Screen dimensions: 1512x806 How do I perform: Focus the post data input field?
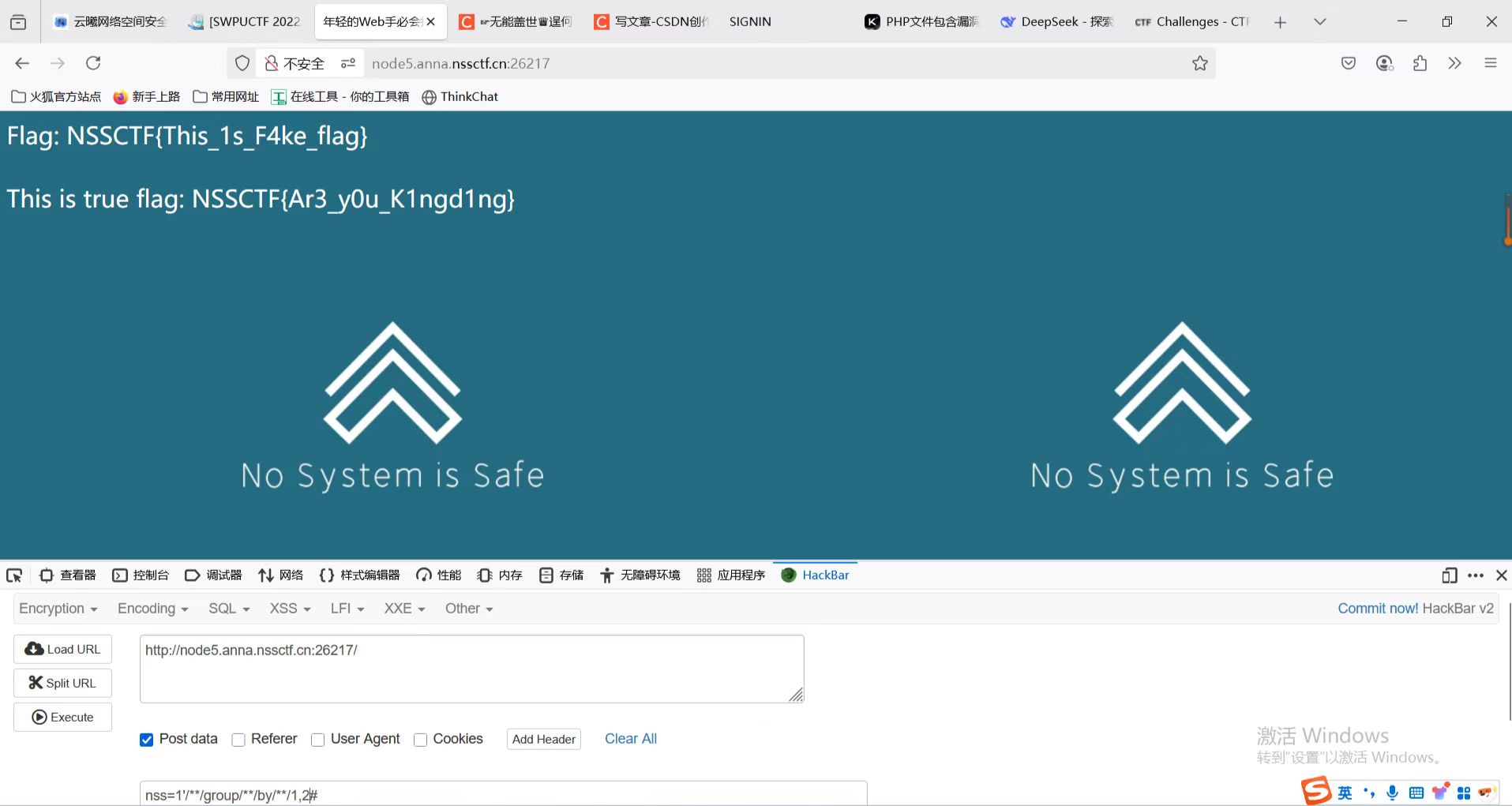click(504, 794)
